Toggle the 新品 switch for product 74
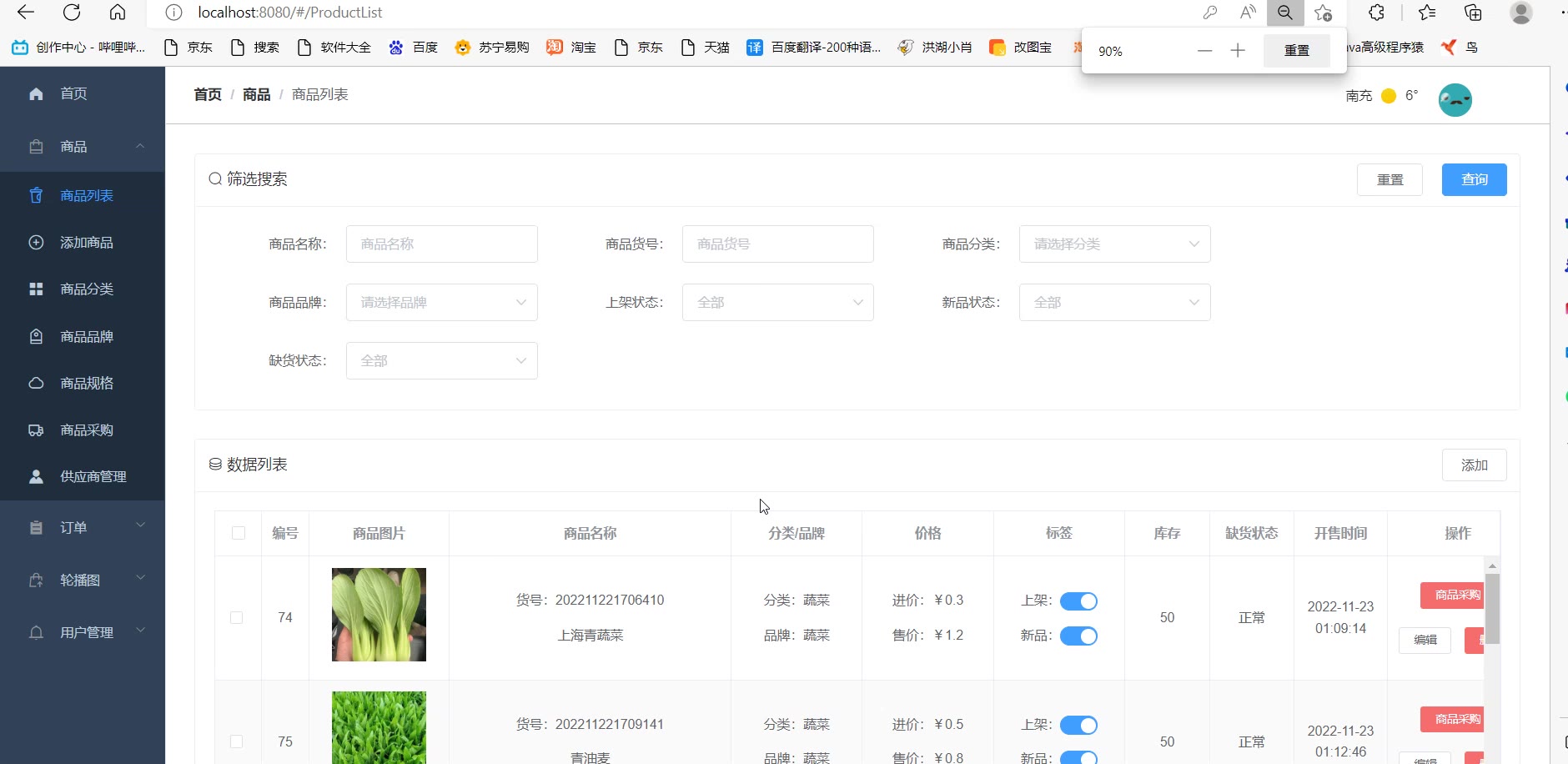The width and height of the screenshot is (1568, 764). (x=1078, y=636)
